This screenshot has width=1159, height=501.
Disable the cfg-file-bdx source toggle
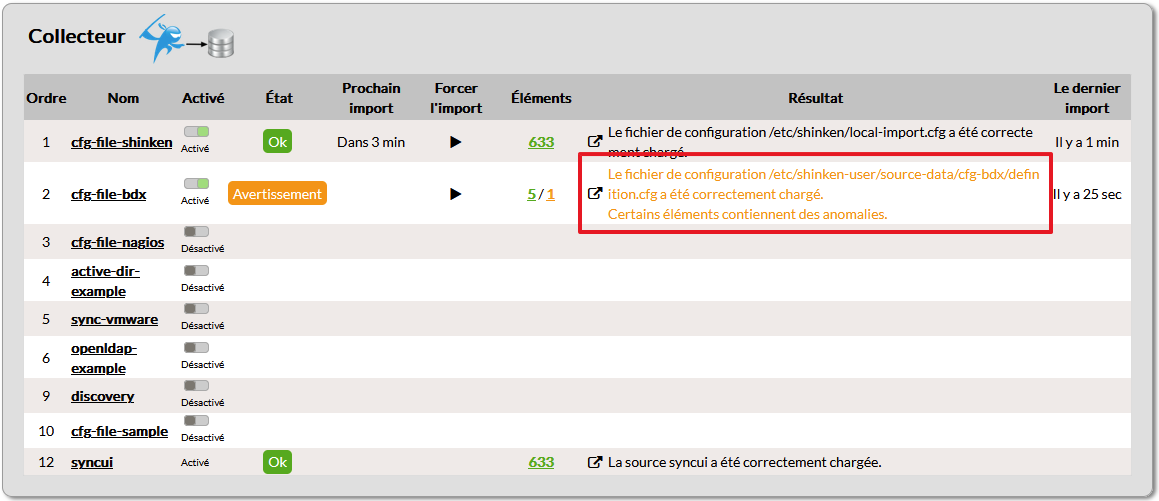click(x=196, y=184)
